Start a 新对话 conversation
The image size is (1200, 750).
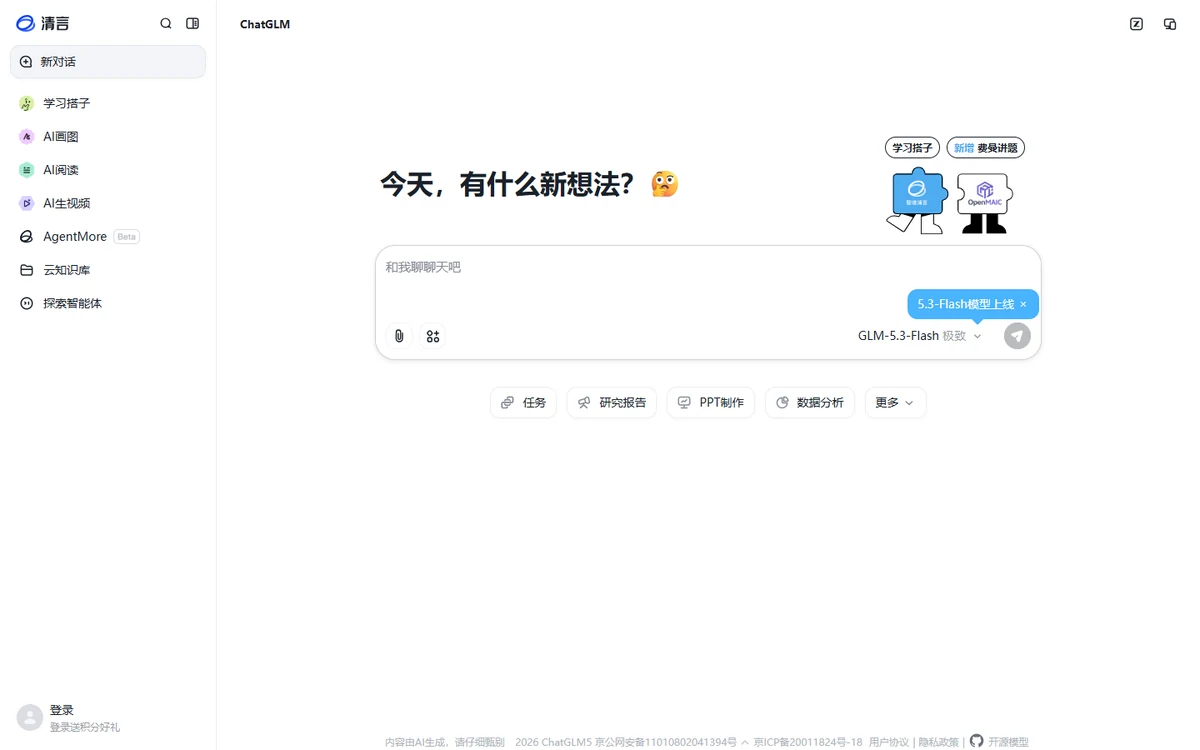tap(108, 62)
